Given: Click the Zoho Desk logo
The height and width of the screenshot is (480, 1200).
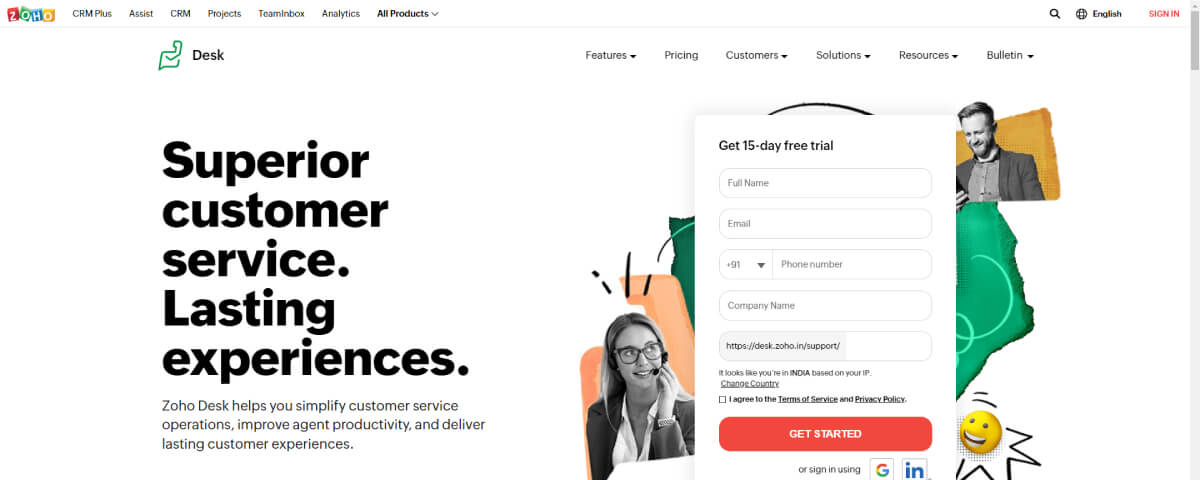Looking at the screenshot, I should pyautogui.click(x=191, y=55).
